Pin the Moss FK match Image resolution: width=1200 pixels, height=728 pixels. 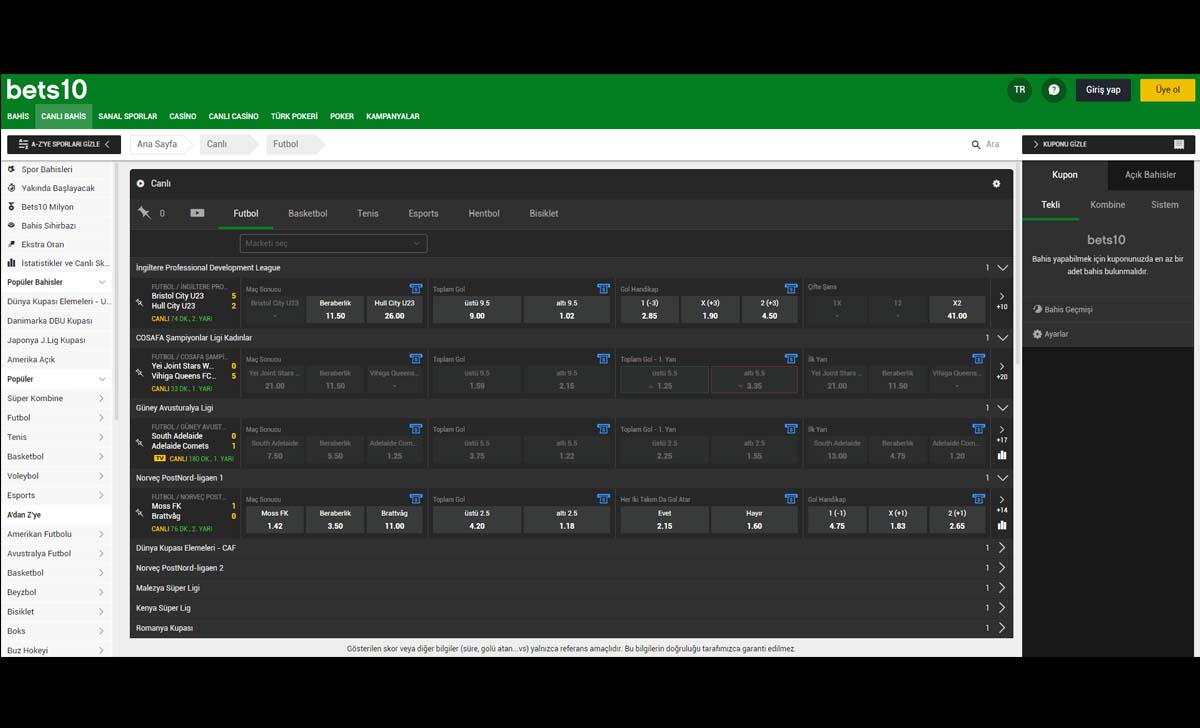[140, 511]
